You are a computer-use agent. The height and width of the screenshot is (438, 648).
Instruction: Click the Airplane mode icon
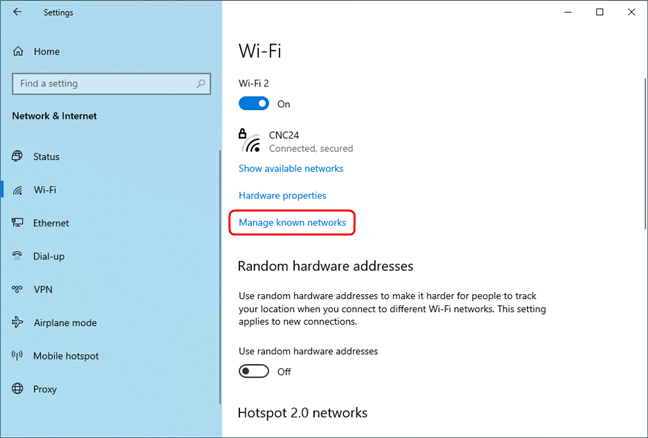click(17, 323)
